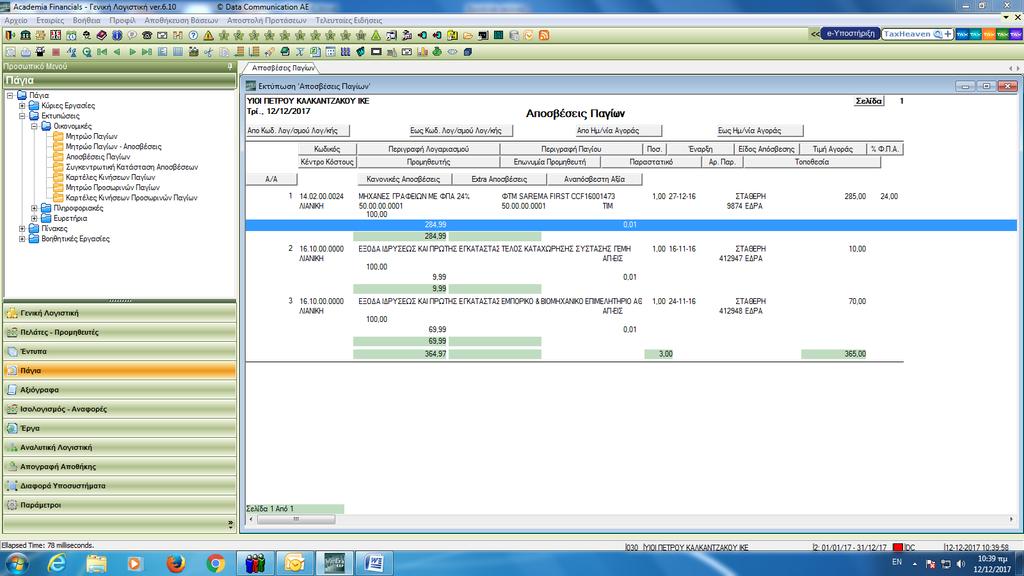Select Μητρώο Παγίων - Αποσβέσεις in the tree
Viewport: 1024px width, 576px height.
pos(113,147)
